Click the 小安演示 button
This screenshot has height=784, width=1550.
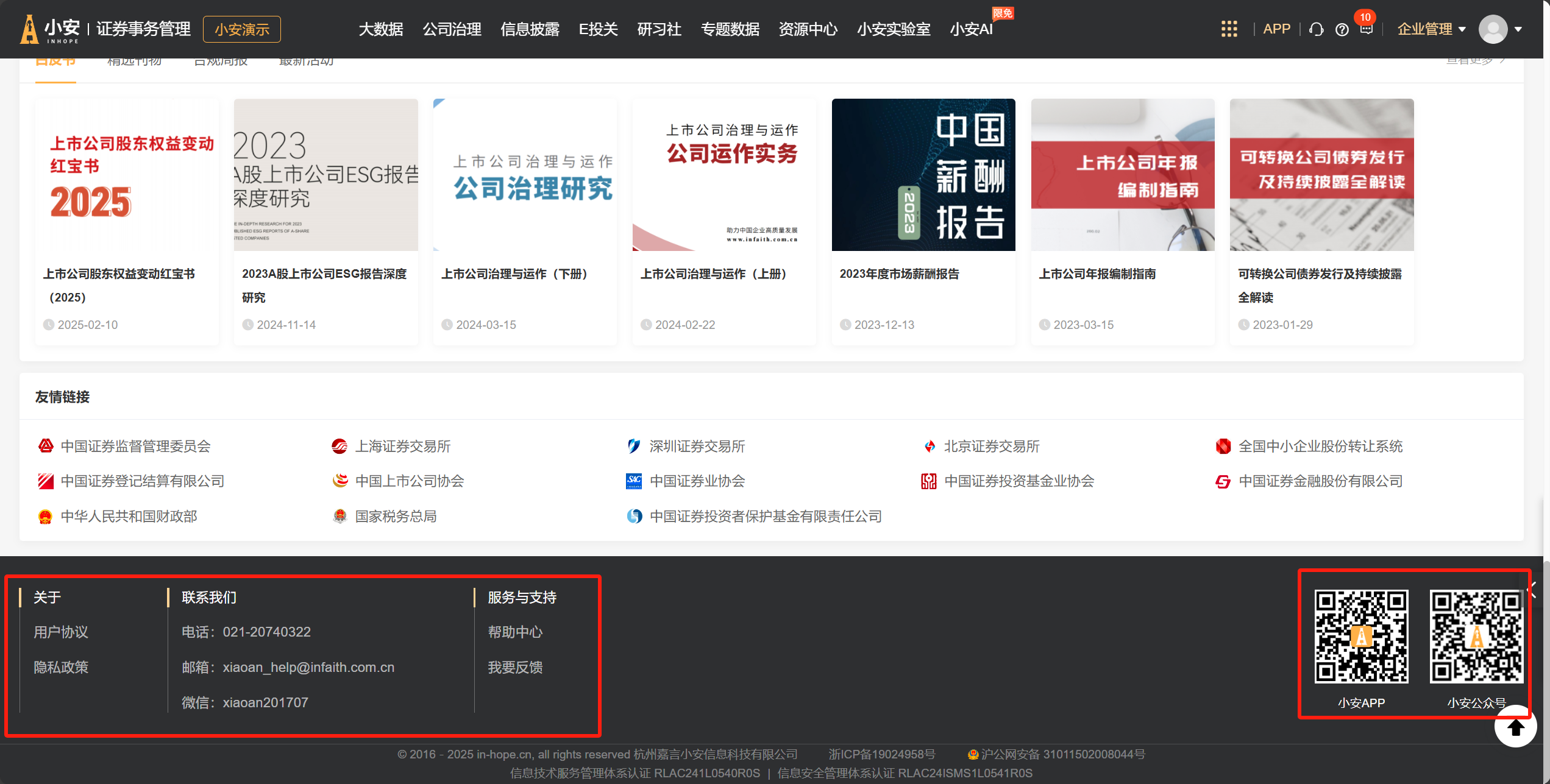[242, 29]
